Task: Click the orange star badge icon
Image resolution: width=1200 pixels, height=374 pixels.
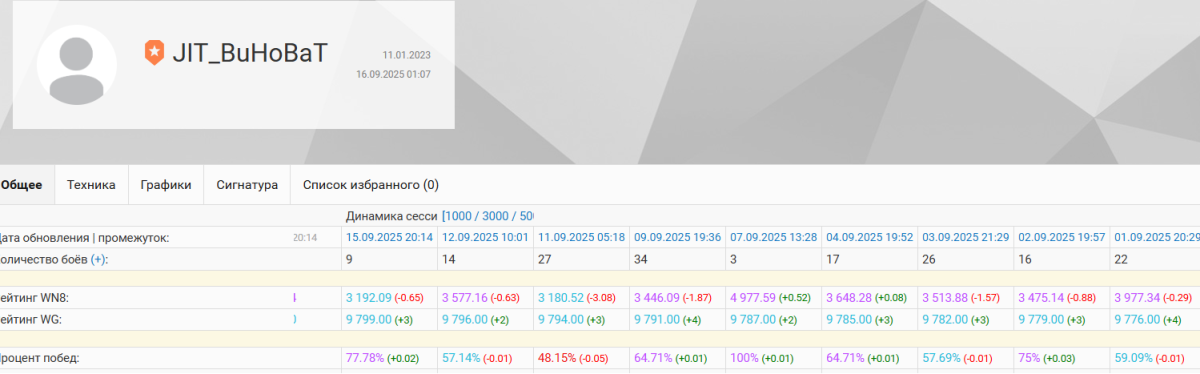Action: pos(153,53)
